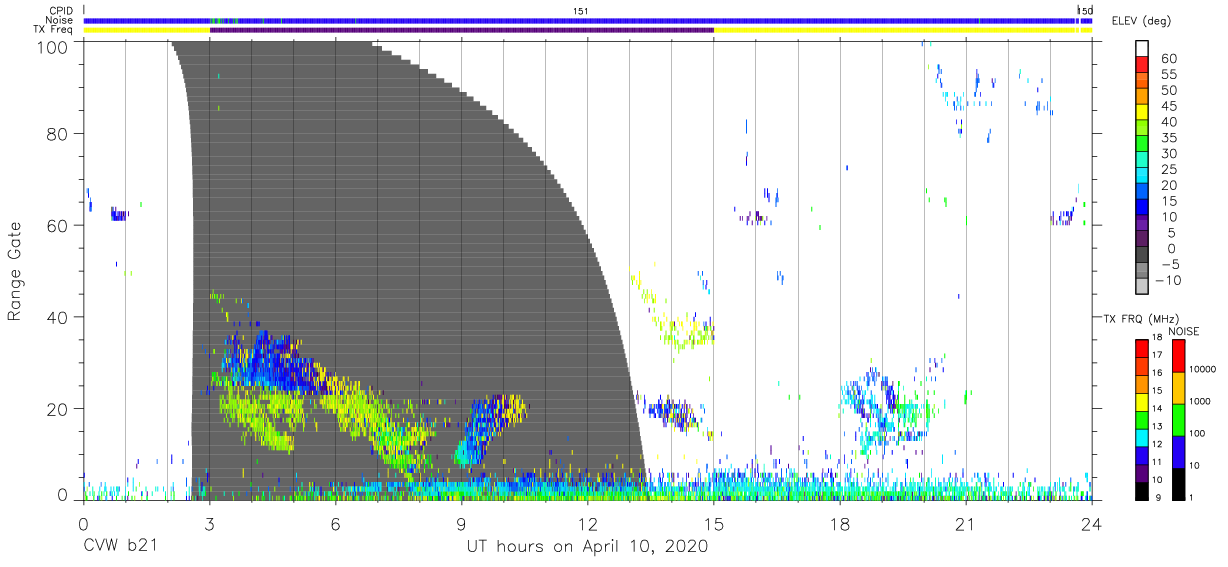This screenshot has height=567, width=1228.
Task: Click the 24 tick on UT hours axis
Action: 1091,523
